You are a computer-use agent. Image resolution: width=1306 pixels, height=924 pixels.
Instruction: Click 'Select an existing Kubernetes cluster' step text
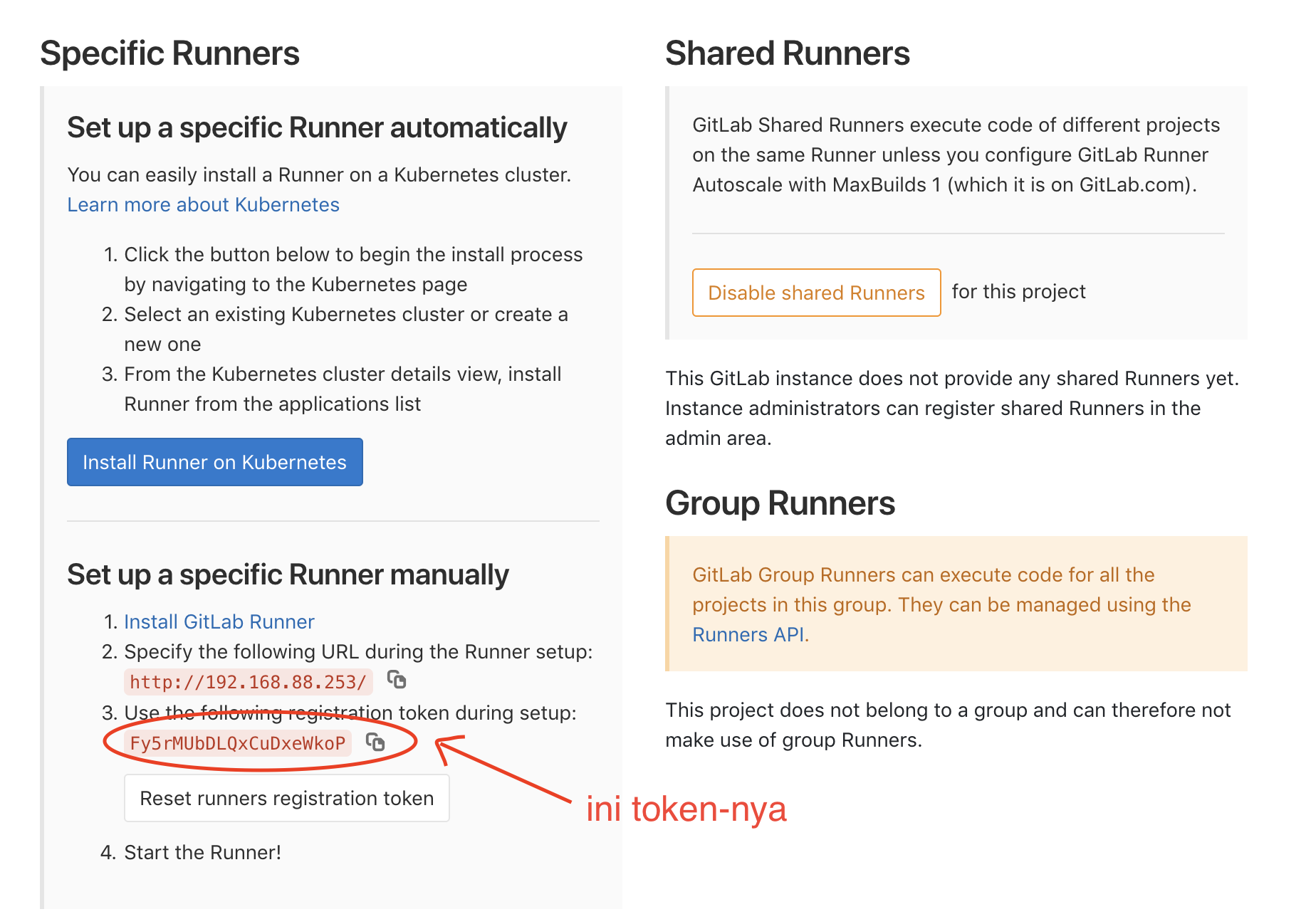346,329
